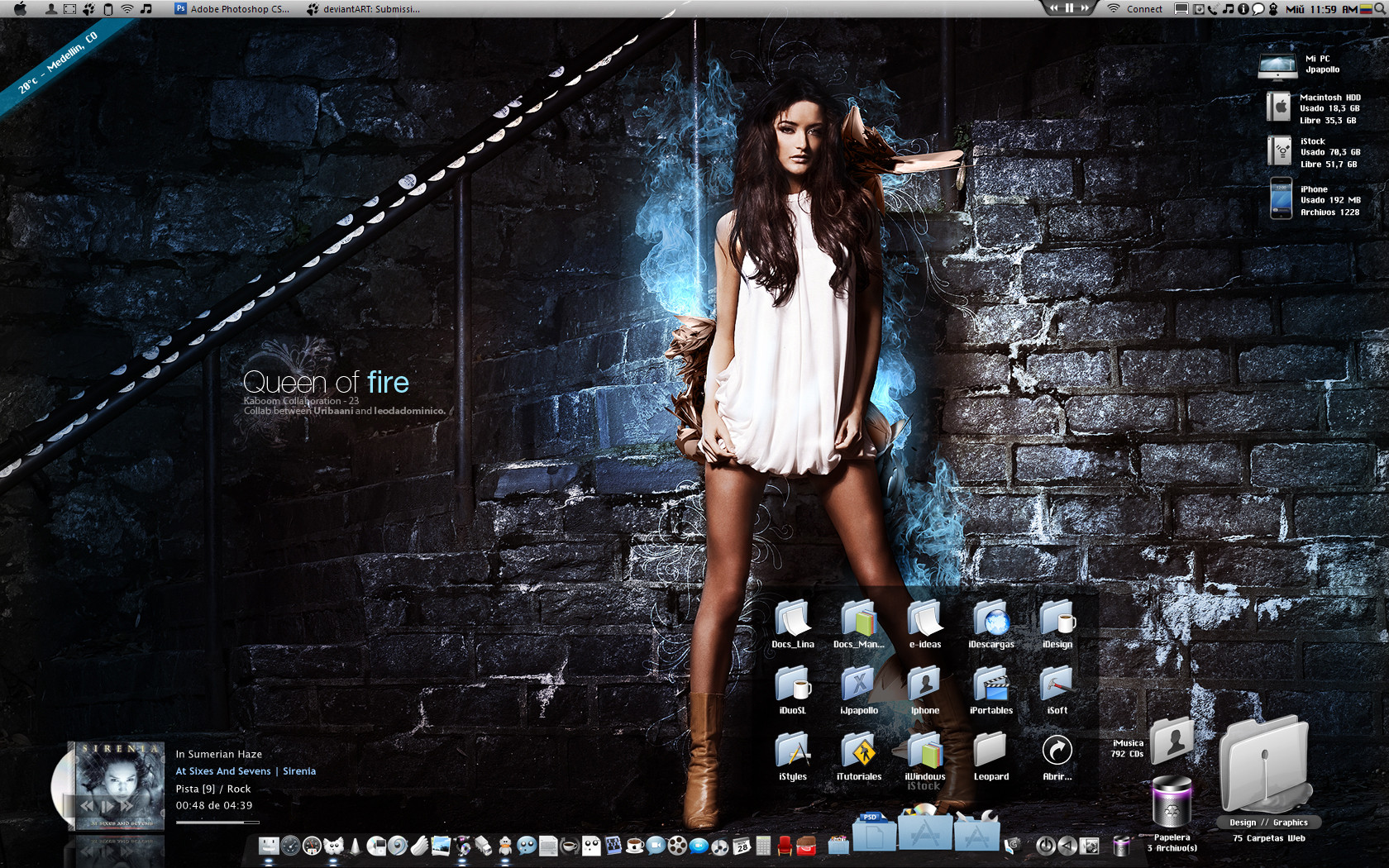This screenshot has width=1389, height=868.
Task: Switch to Adobe Photoshop CS in menu bar
Action: (x=231, y=9)
